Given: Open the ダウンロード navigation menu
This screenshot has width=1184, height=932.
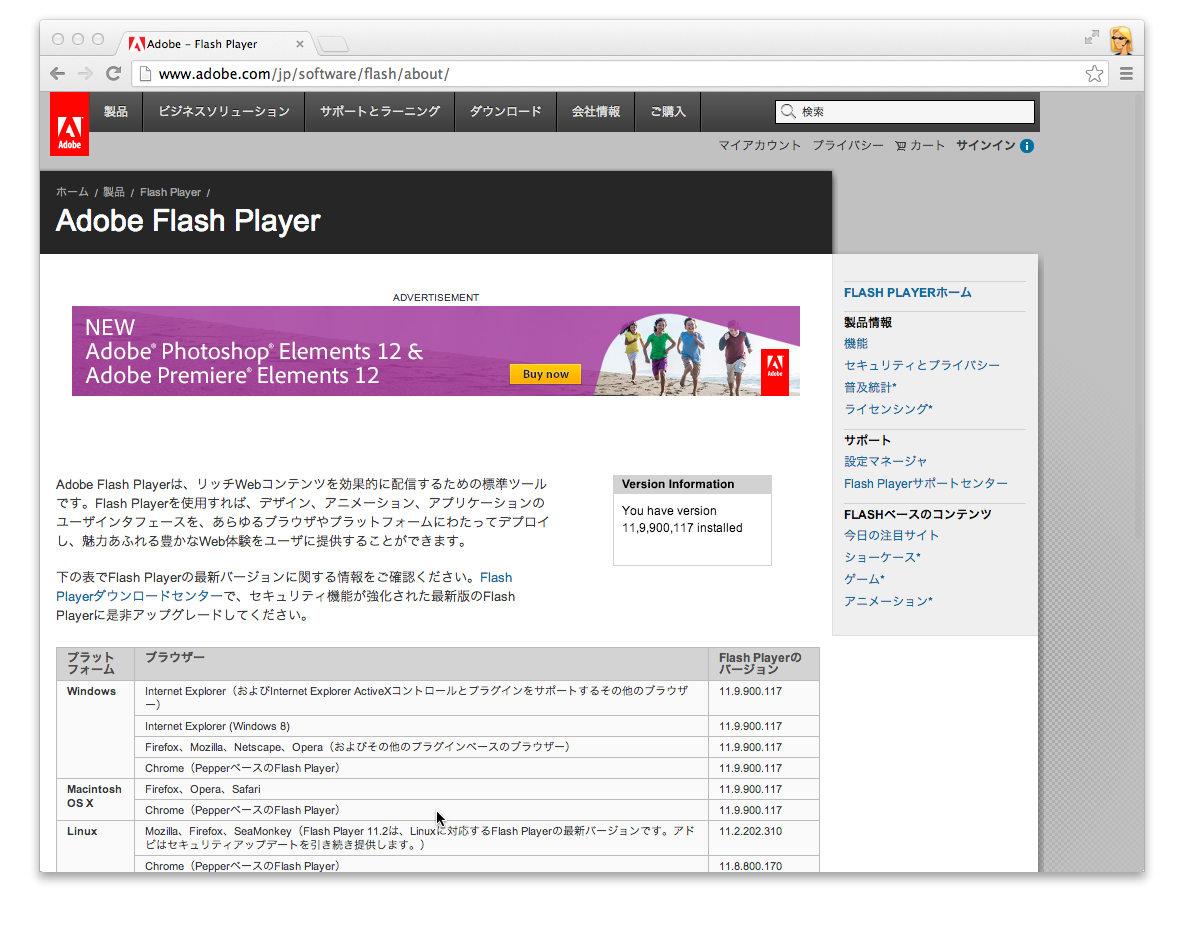Looking at the screenshot, I should [505, 112].
